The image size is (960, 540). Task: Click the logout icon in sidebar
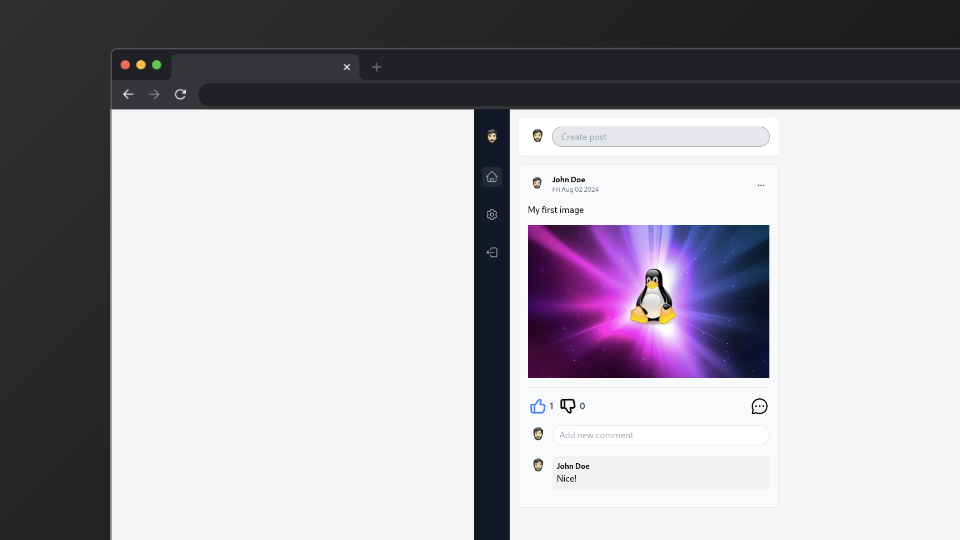492,252
